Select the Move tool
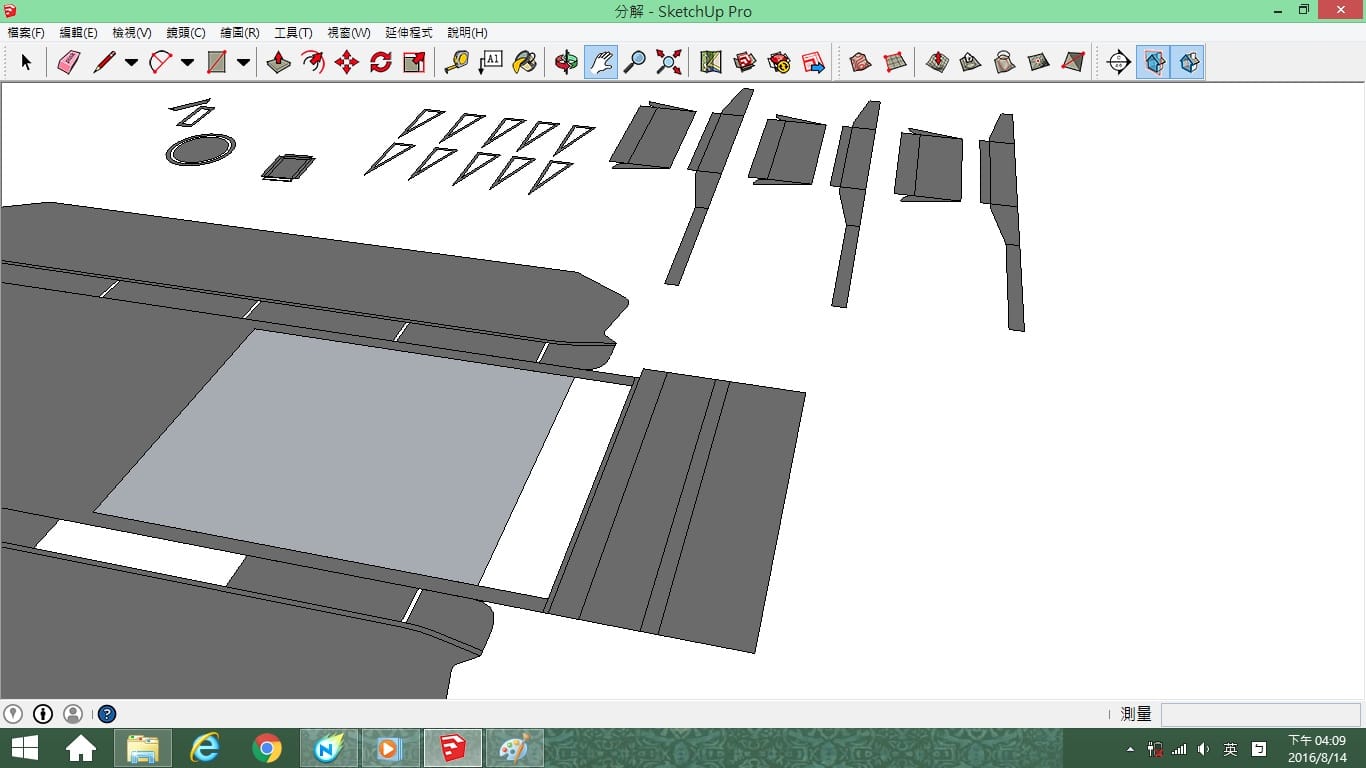Screen dimensions: 1366x768 coord(347,62)
